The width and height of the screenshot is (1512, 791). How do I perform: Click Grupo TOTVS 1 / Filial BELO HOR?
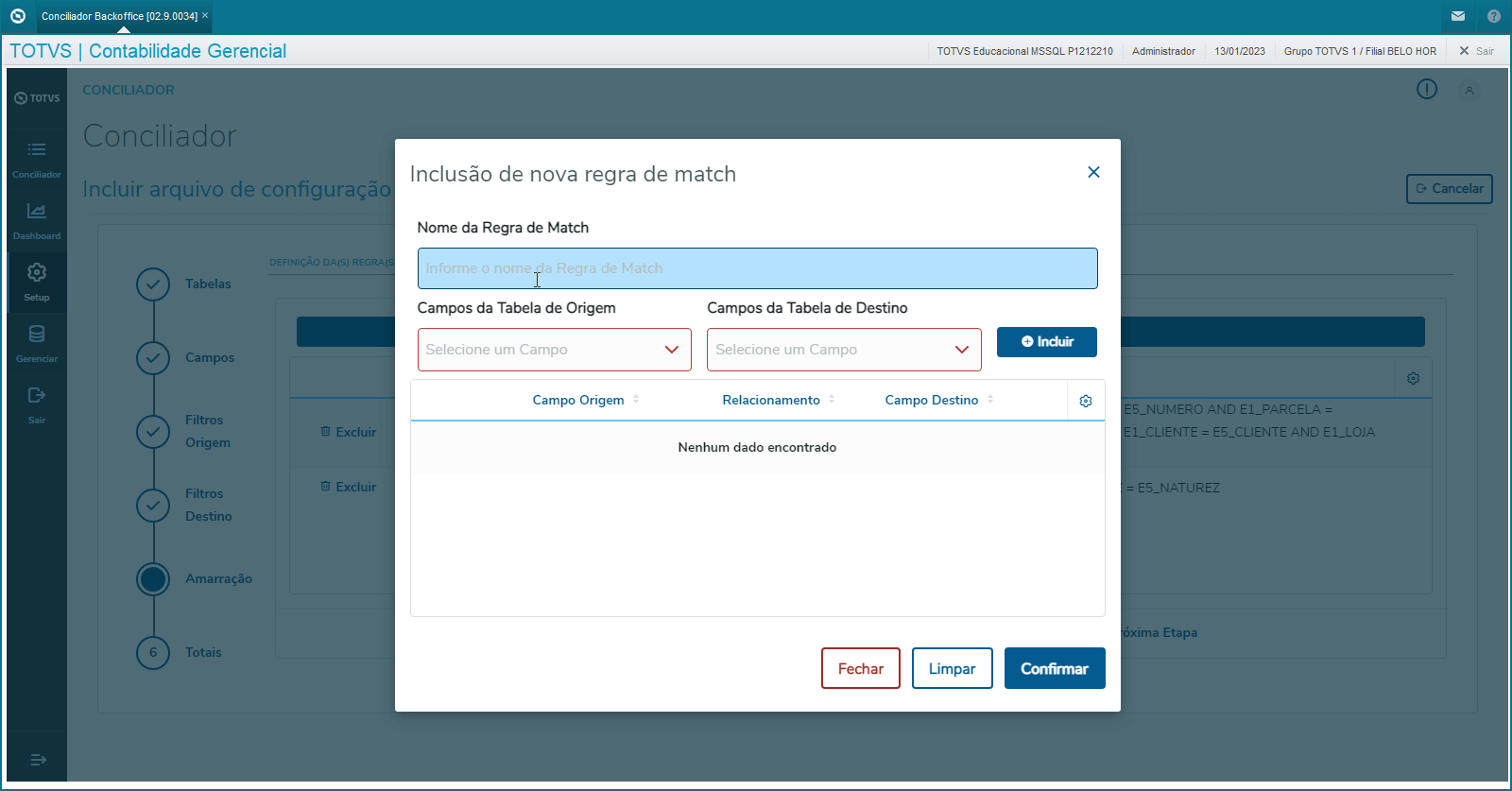click(1360, 51)
